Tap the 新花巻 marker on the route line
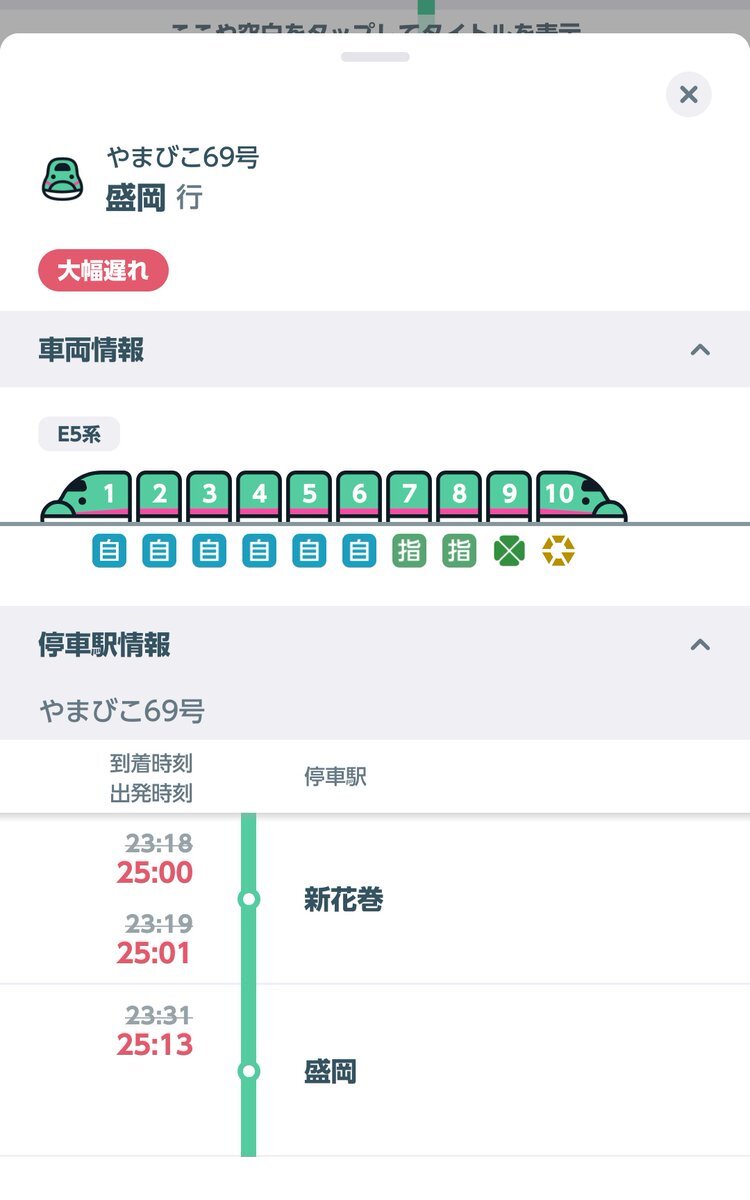 (x=249, y=900)
